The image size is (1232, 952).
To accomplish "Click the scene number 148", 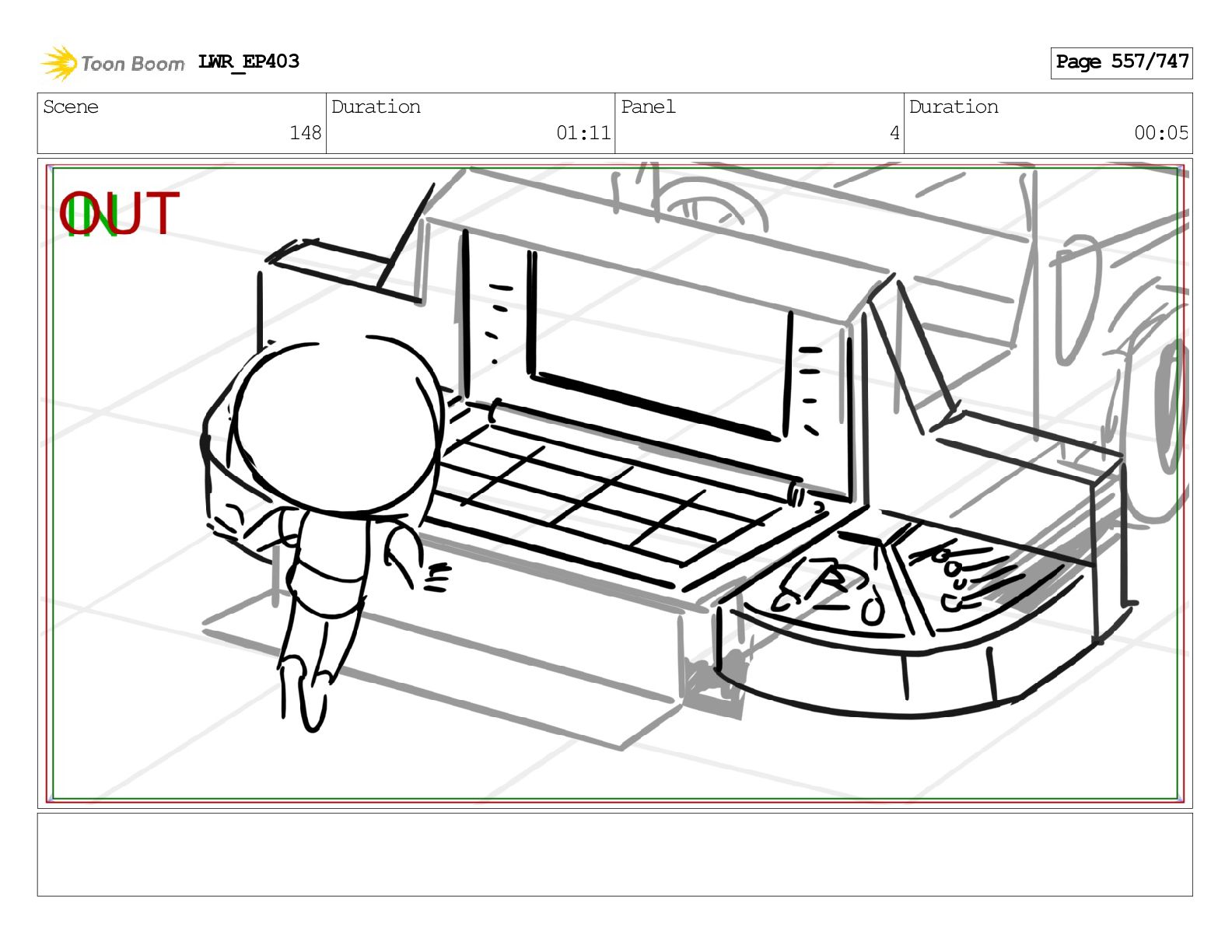I will [x=306, y=133].
